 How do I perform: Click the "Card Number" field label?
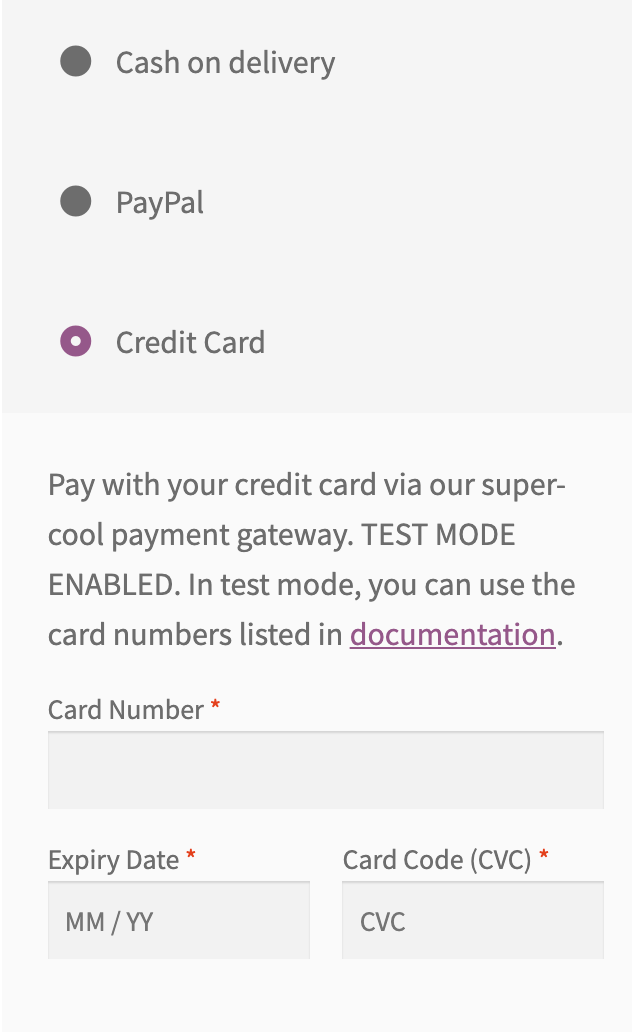point(126,710)
